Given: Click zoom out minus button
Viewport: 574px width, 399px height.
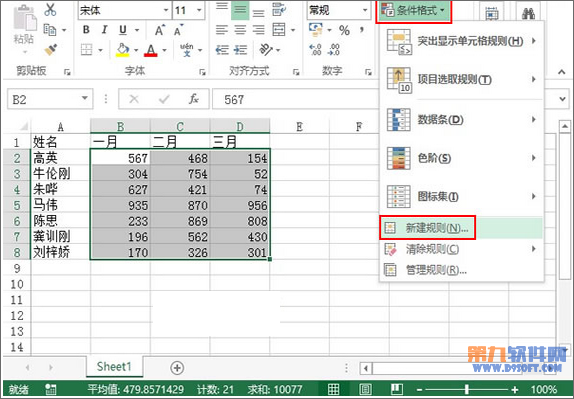Looking at the screenshot, I should coord(420,389).
